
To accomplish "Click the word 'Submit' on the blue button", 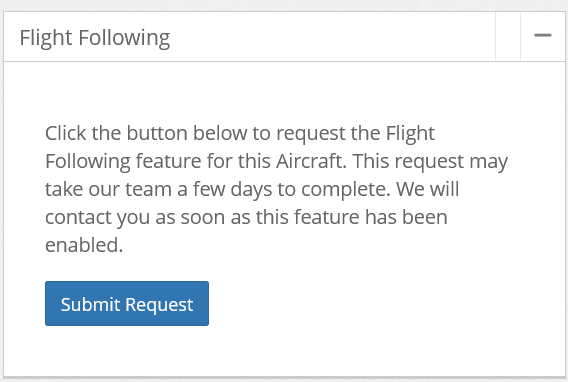I will point(90,304).
